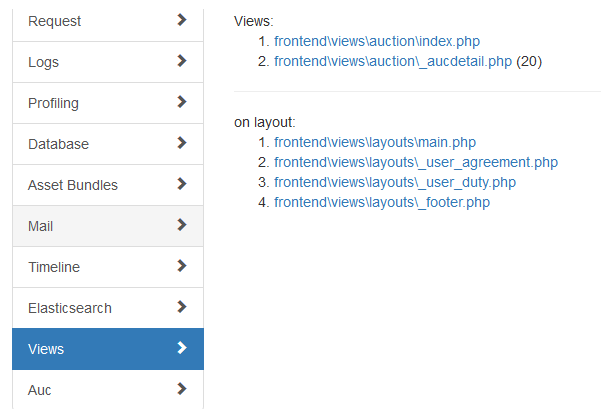This screenshot has width=601, height=409.
Task: Switch to the Logs panel
Action: coord(44,62)
